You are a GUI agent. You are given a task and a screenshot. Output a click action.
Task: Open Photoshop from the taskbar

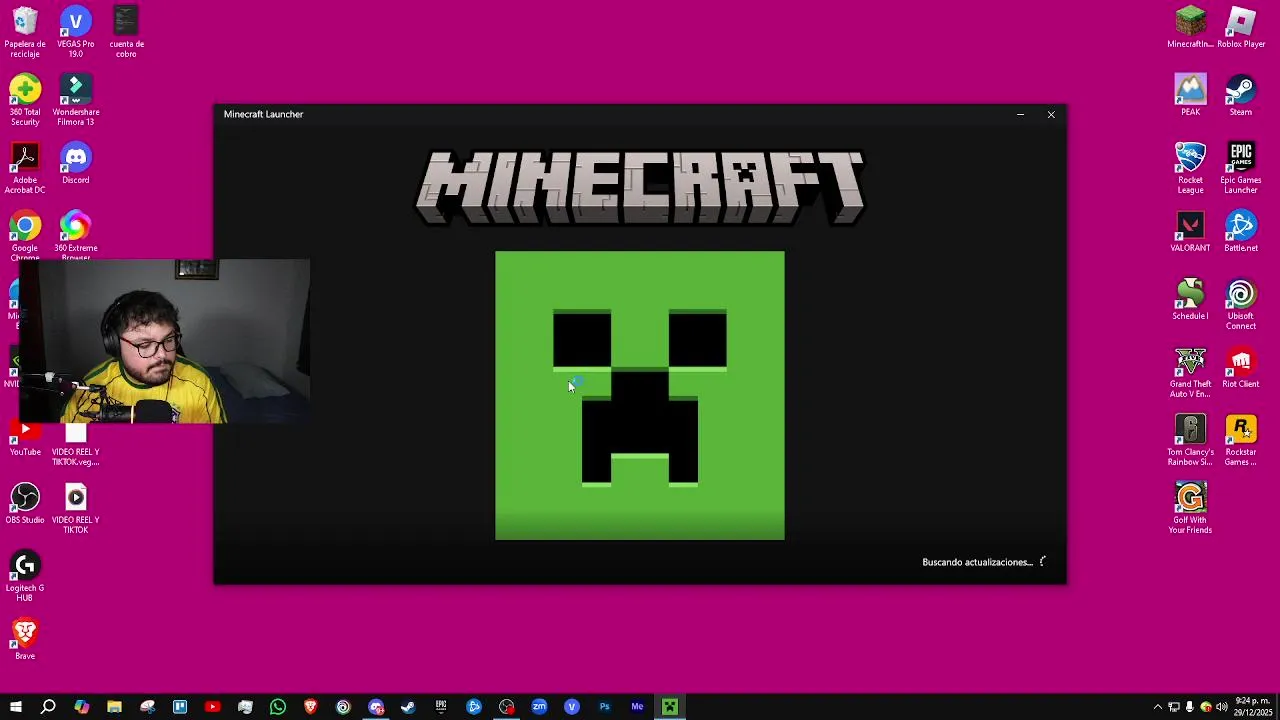(x=604, y=707)
